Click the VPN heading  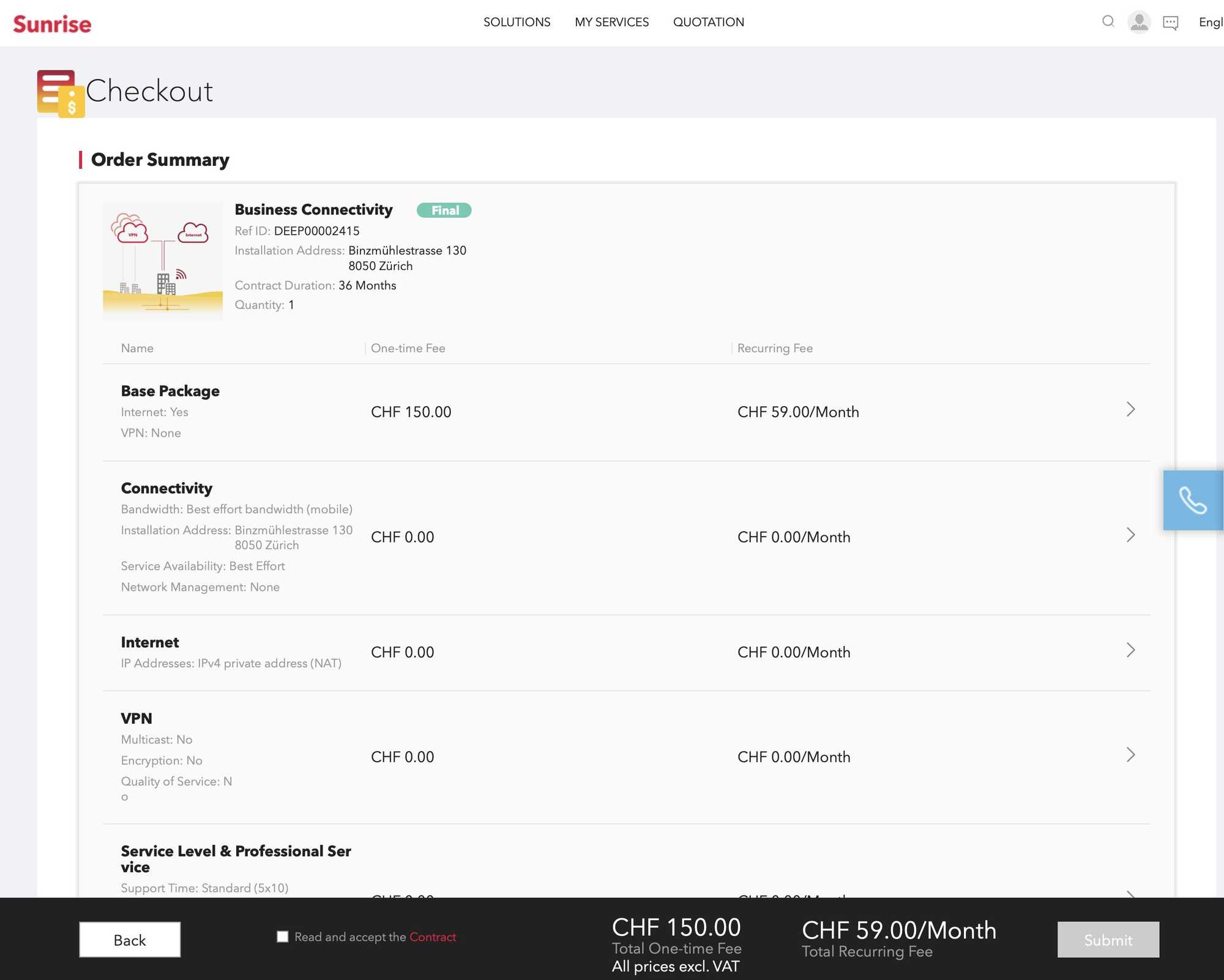coord(136,718)
